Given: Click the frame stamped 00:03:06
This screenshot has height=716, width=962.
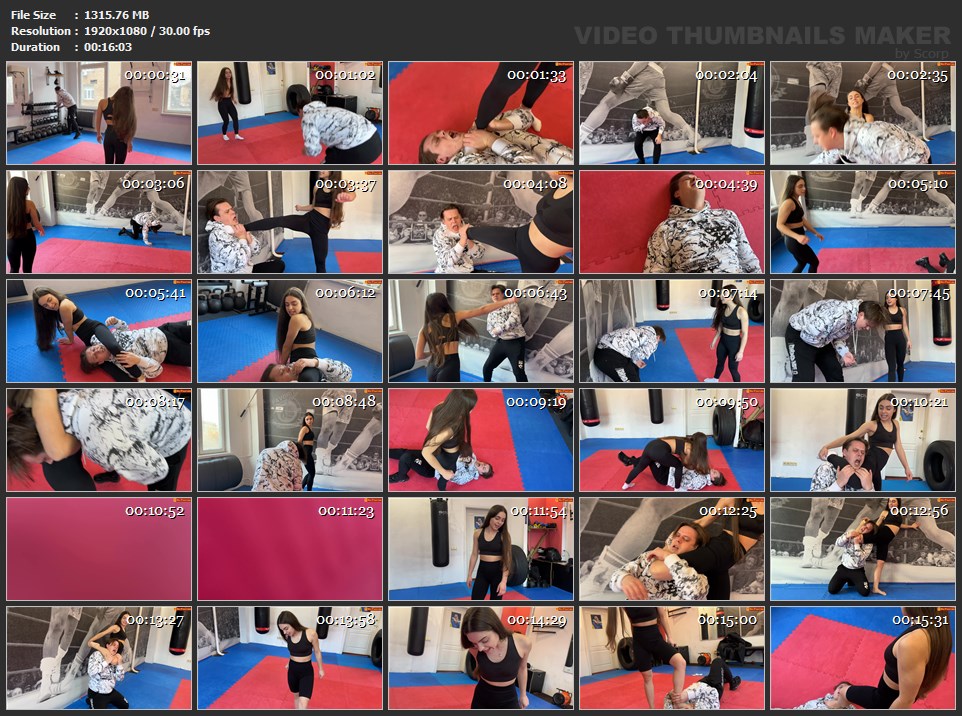Looking at the screenshot, I should tap(99, 222).
